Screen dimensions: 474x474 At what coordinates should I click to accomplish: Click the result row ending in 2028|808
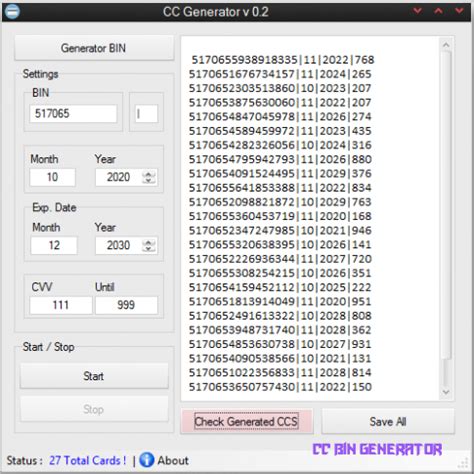(x=280, y=316)
